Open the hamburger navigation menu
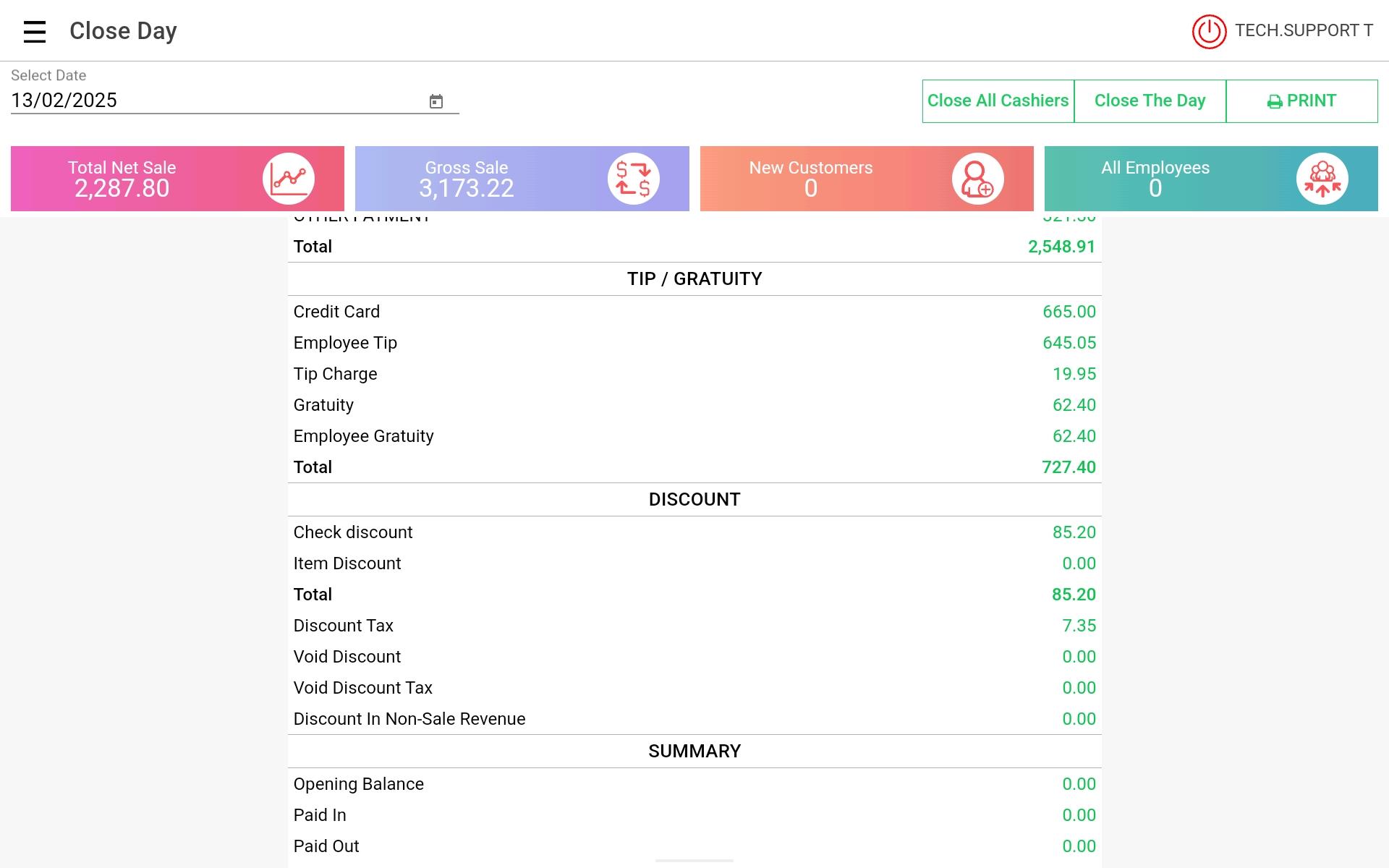 point(35,32)
